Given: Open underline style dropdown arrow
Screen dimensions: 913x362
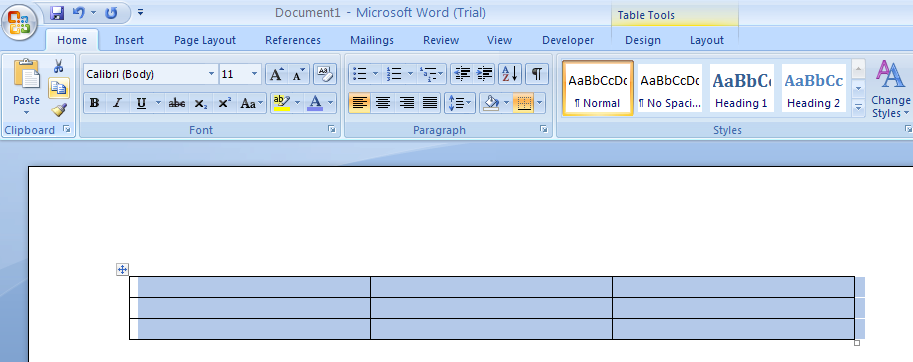Looking at the screenshot, I should [x=158, y=104].
